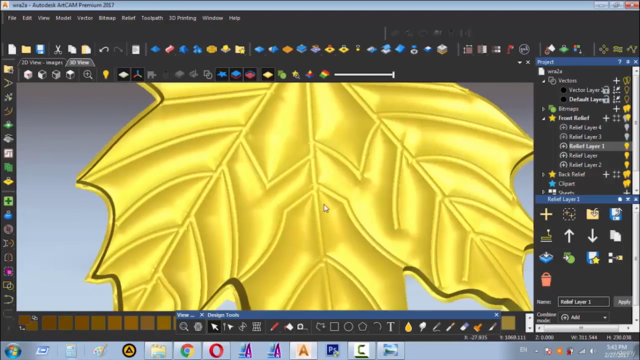Pick the Smooth sculpting droplet tool
The height and width of the screenshot is (360, 640).
pyautogui.click(x=408, y=327)
